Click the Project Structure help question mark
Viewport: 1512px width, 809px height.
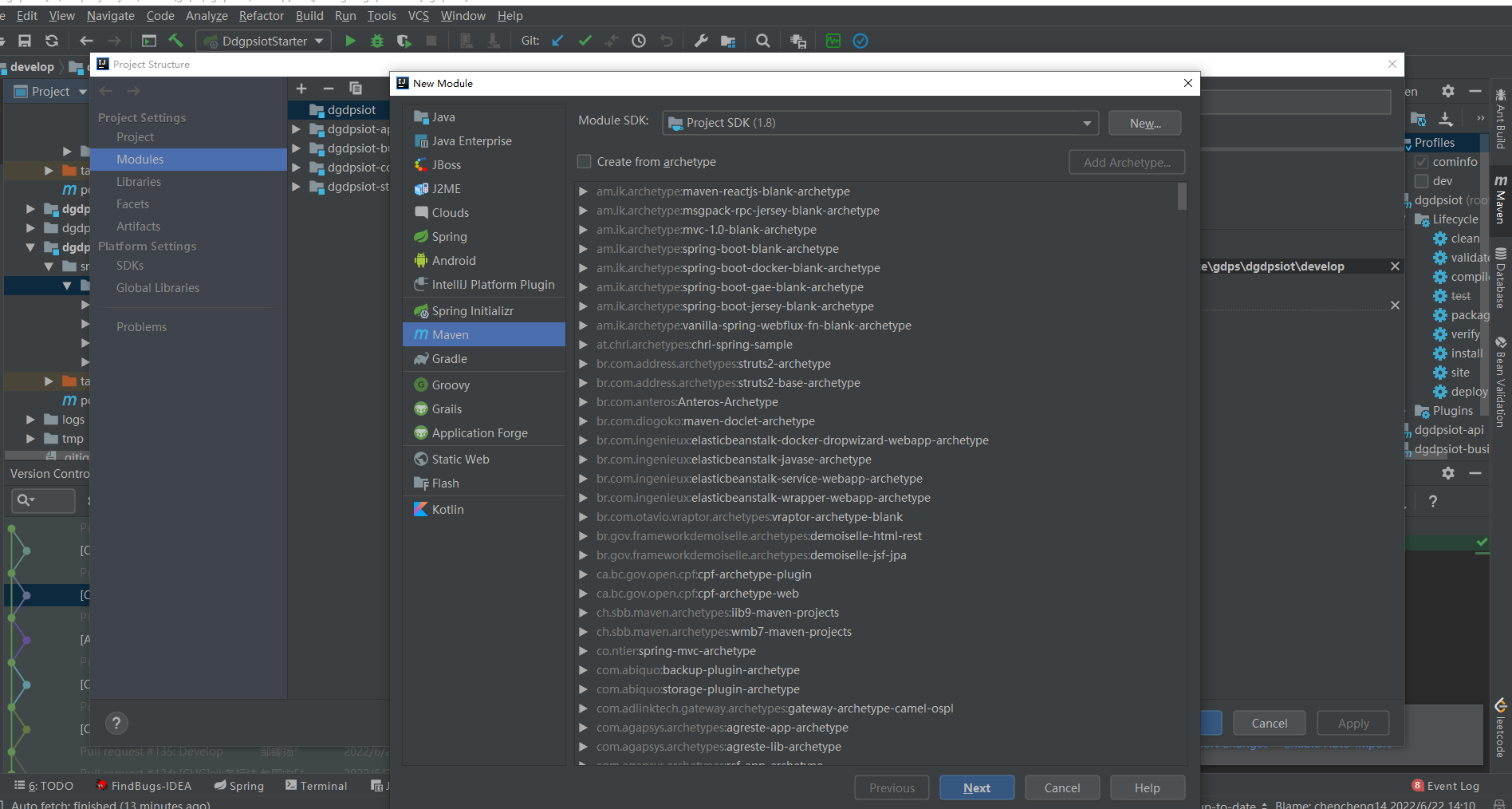116,723
